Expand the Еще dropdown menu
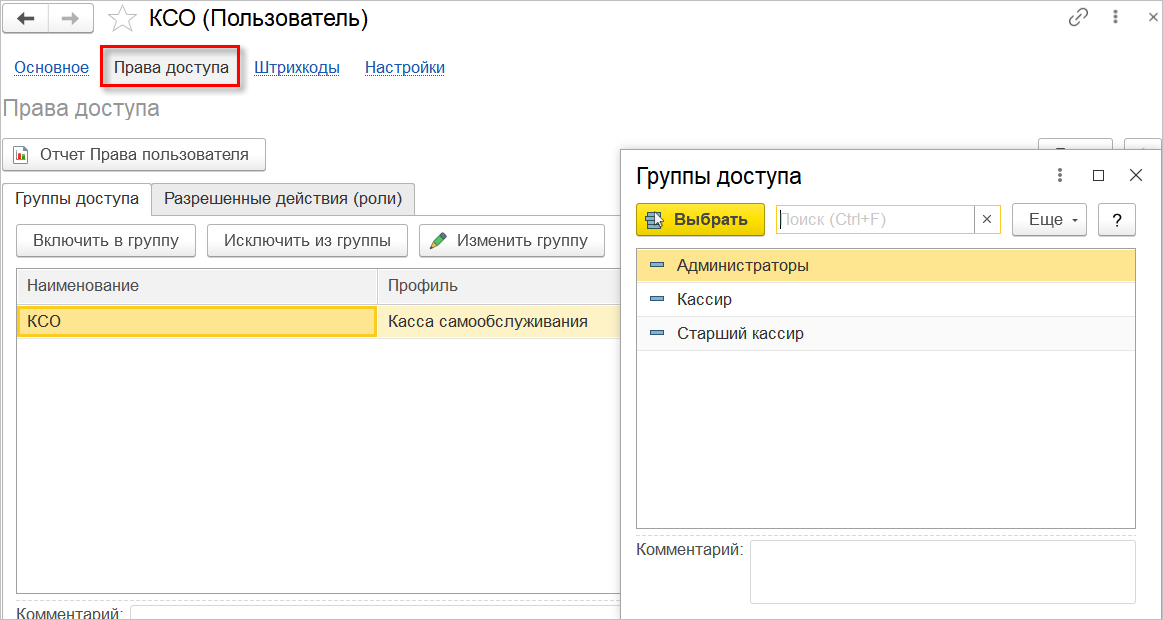This screenshot has height=620, width=1163. coord(1049,220)
